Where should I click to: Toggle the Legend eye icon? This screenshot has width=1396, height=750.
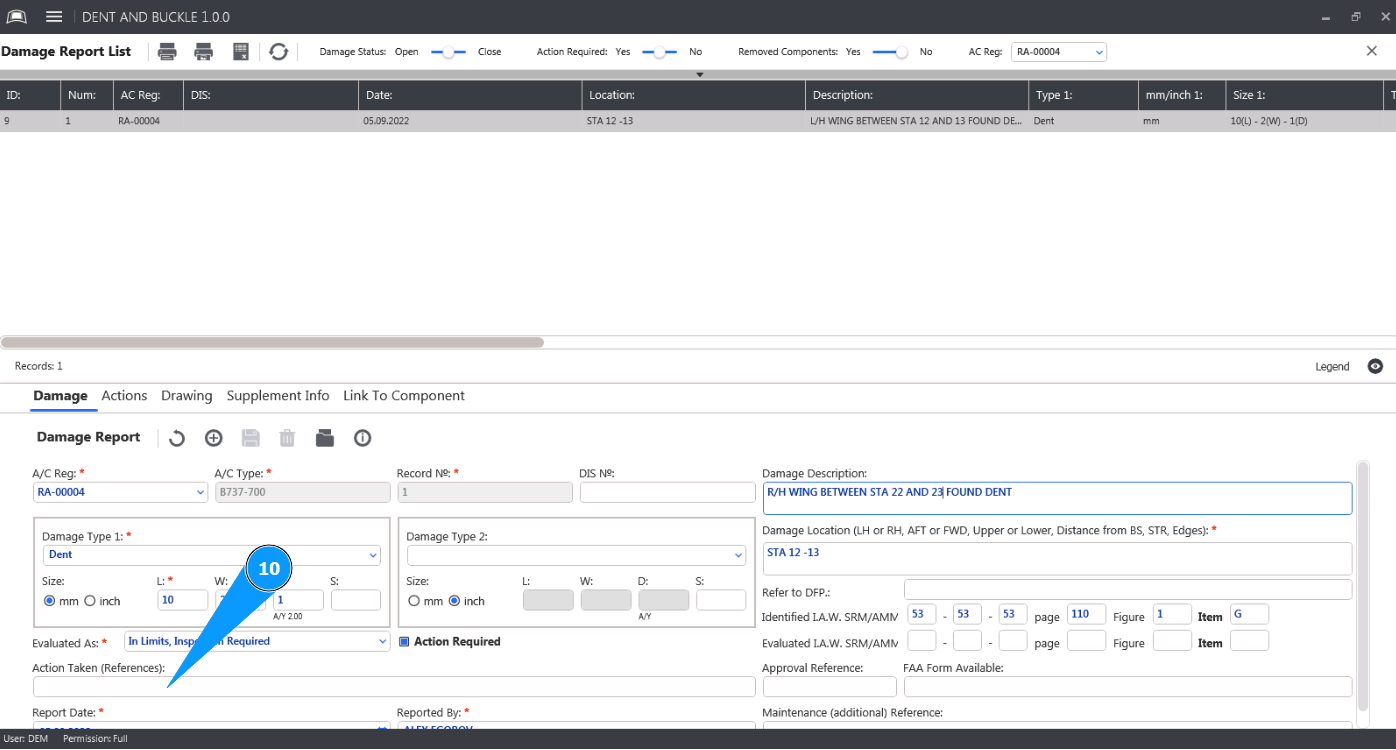(x=1375, y=367)
